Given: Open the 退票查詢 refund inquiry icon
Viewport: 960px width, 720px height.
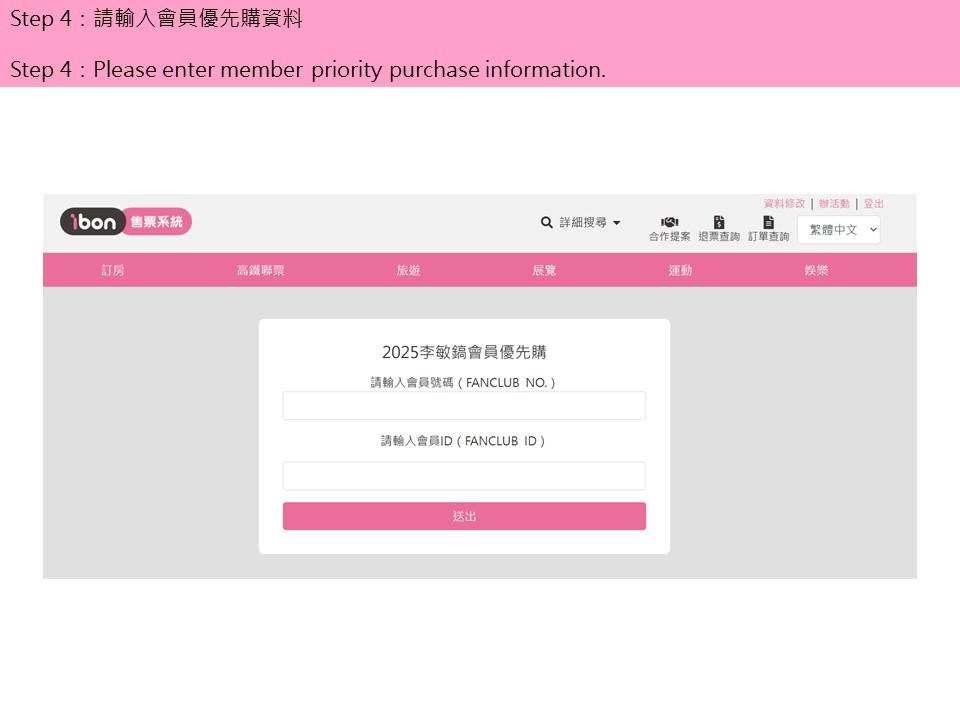Looking at the screenshot, I should (718, 223).
